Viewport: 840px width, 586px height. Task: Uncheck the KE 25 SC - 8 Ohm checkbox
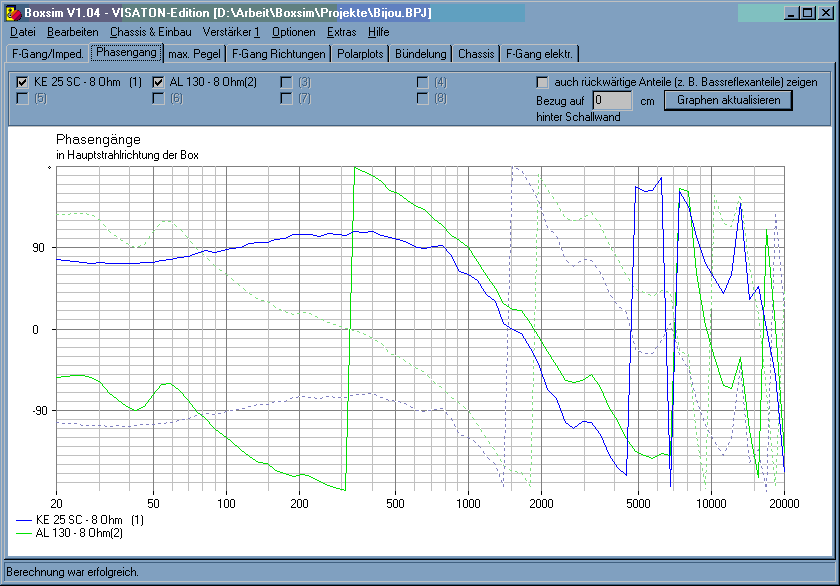pos(23,82)
